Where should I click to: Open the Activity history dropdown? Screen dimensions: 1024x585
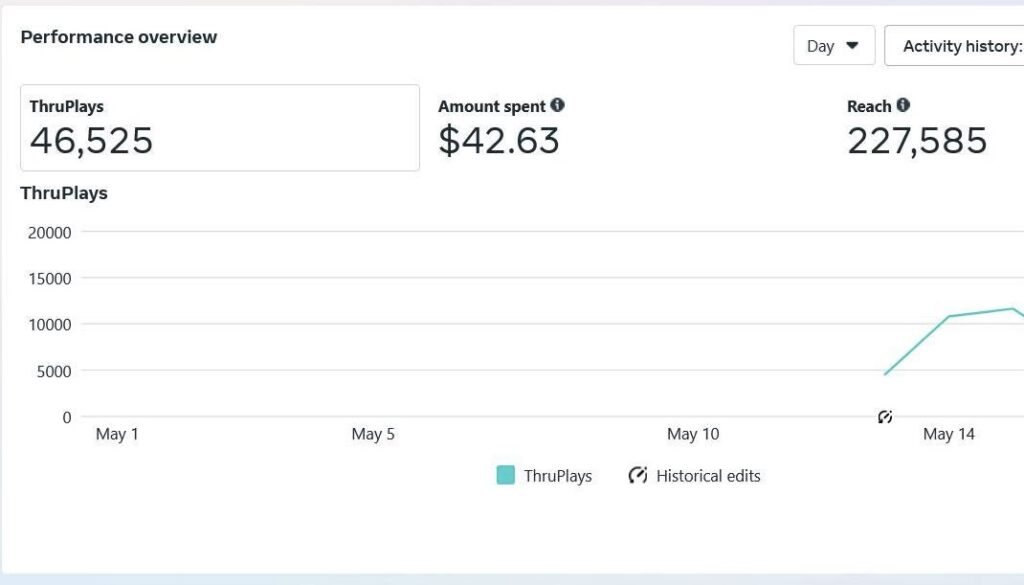pyautogui.click(x=954, y=46)
